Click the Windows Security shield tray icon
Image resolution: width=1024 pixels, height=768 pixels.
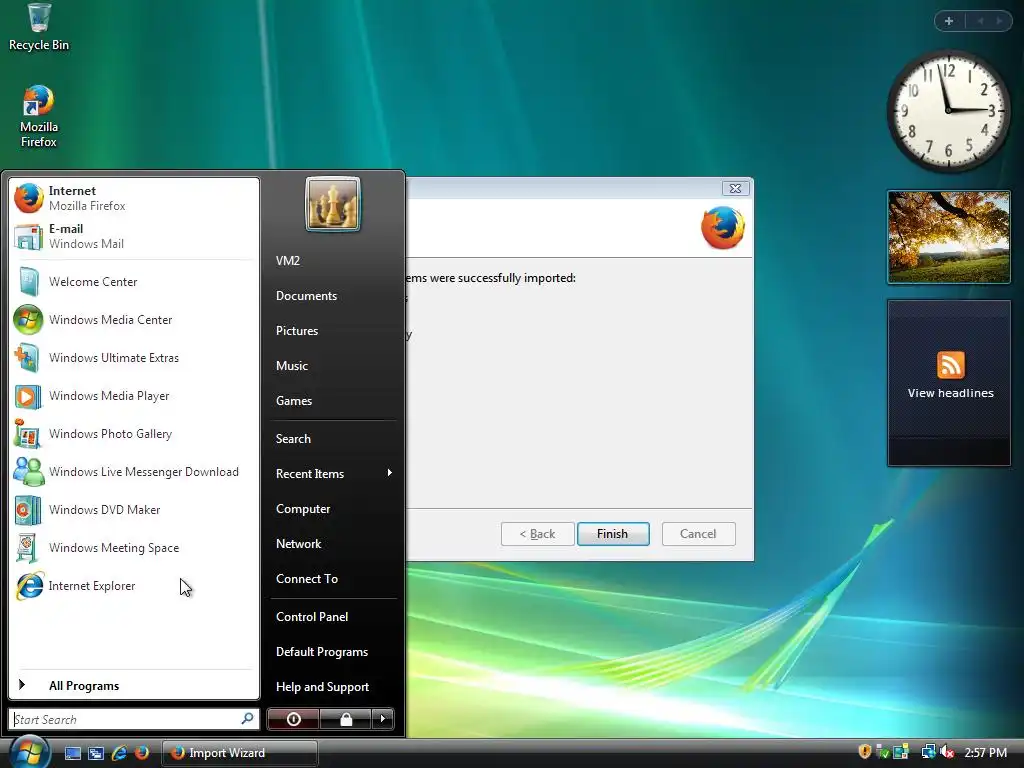coord(865,752)
